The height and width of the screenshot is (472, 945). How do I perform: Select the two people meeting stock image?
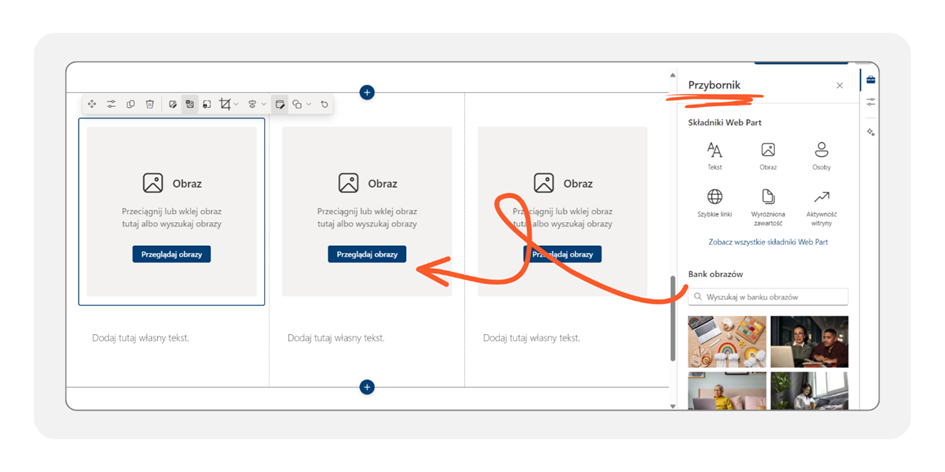click(809, 342)
